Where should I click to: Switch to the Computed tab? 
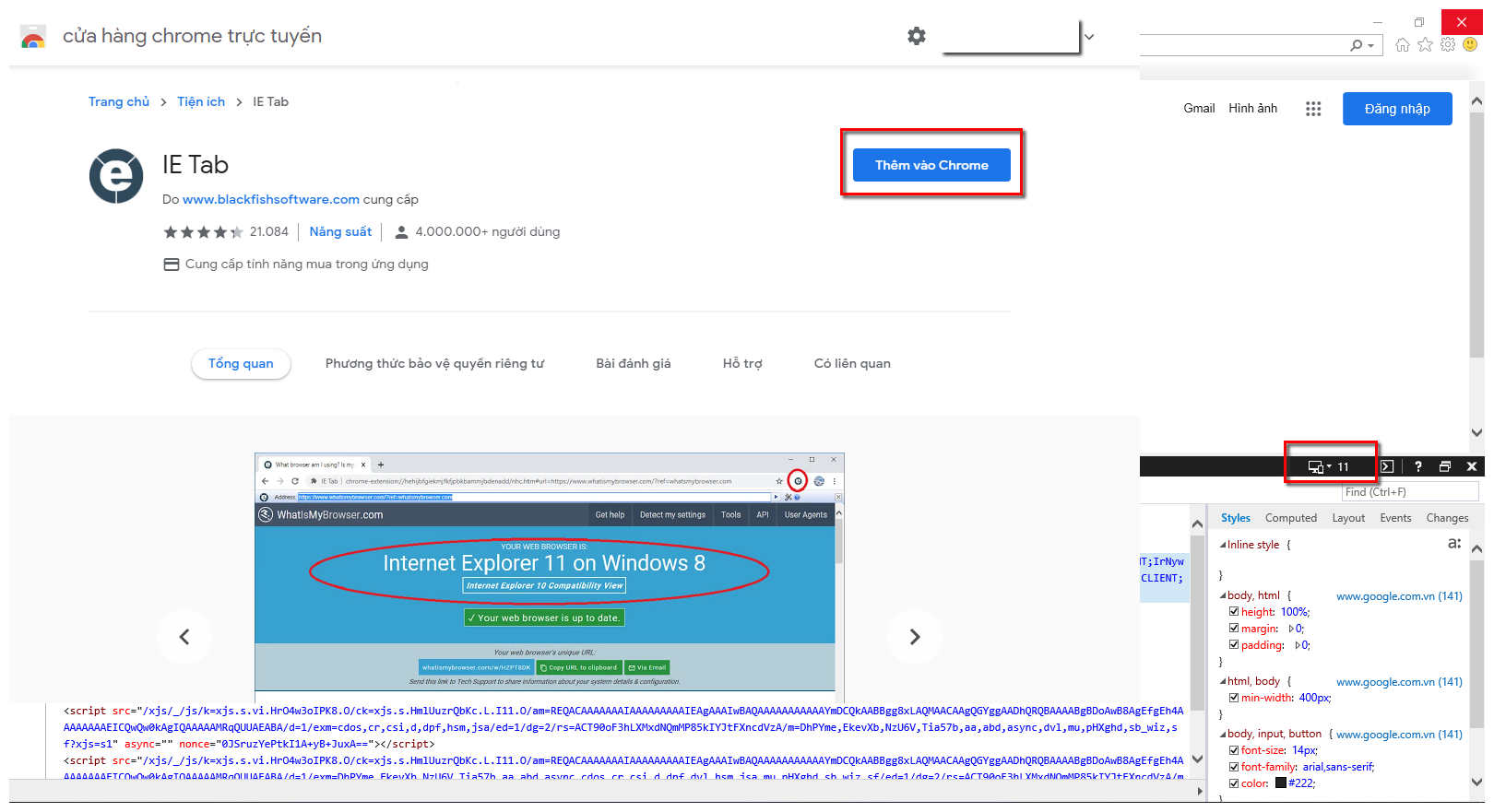click(x=1291, y=518)
